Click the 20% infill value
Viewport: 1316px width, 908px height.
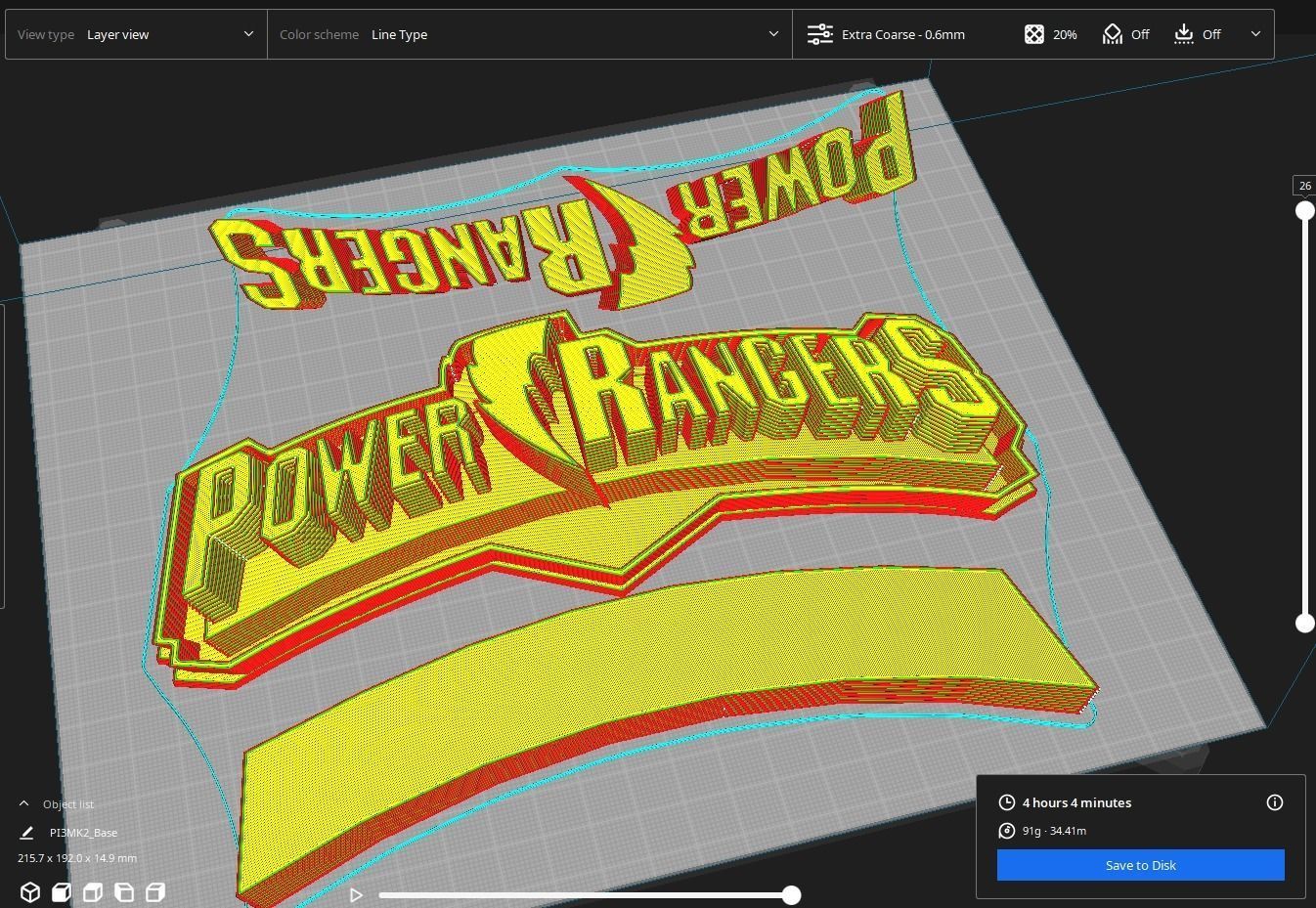click(x=1065, y=34)
